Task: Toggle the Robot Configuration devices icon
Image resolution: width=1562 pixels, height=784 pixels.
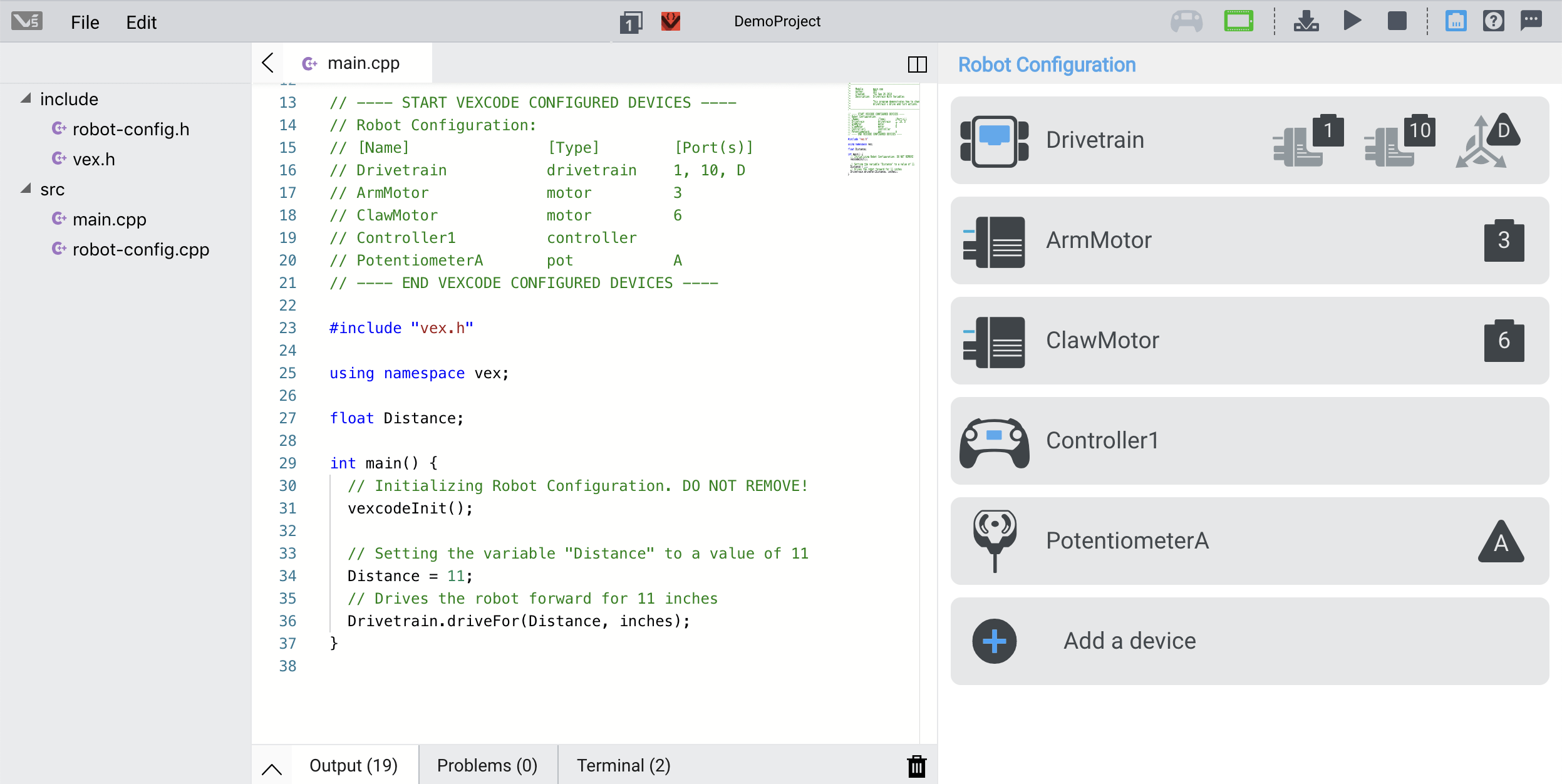Action: [x=1456, y=21]
